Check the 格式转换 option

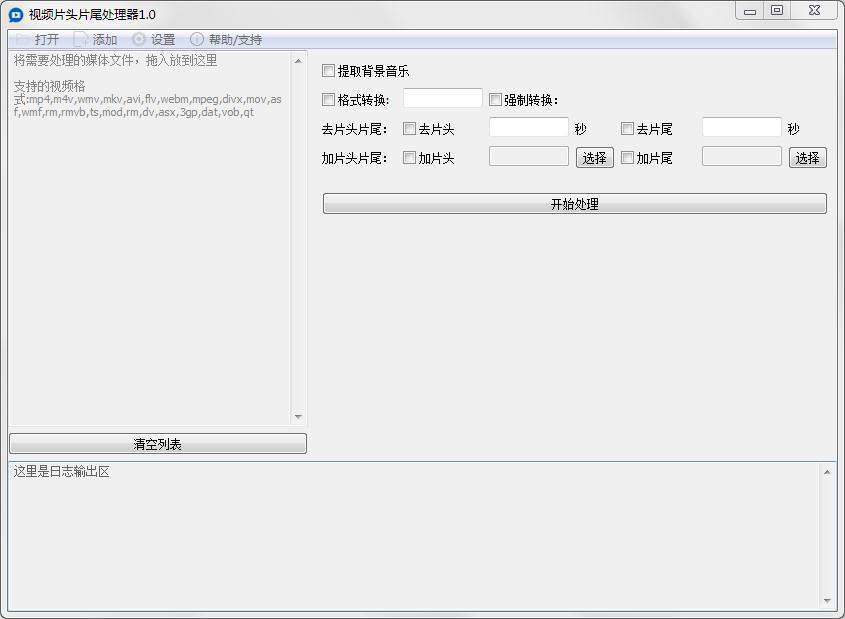[x=328, y=99]
